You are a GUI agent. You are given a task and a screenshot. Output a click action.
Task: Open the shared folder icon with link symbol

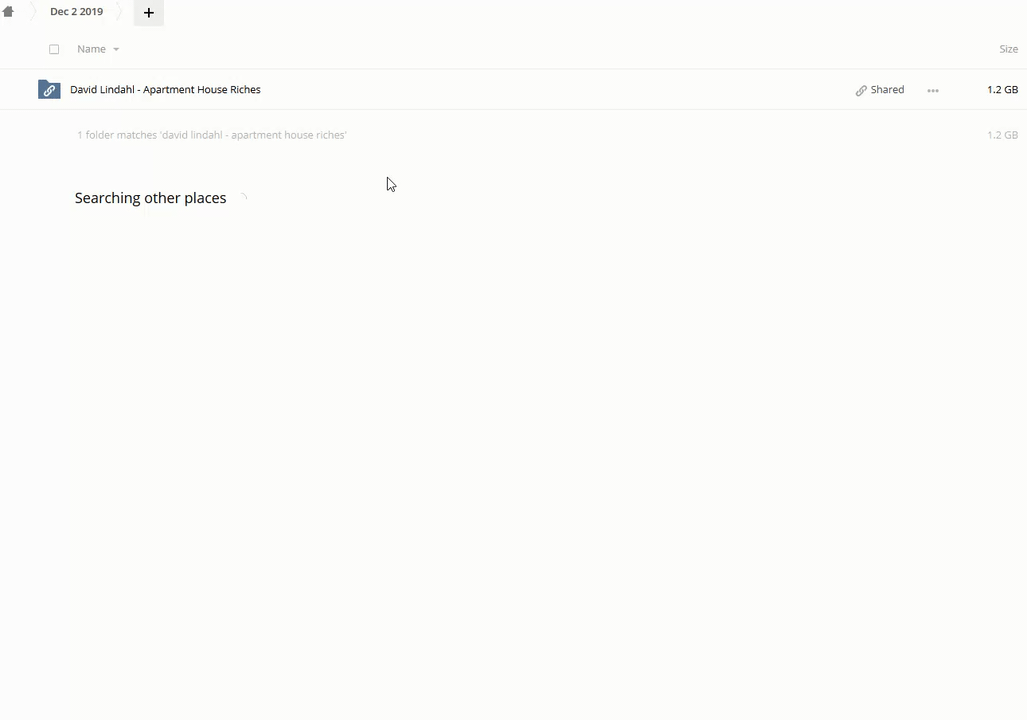(49, 90)
